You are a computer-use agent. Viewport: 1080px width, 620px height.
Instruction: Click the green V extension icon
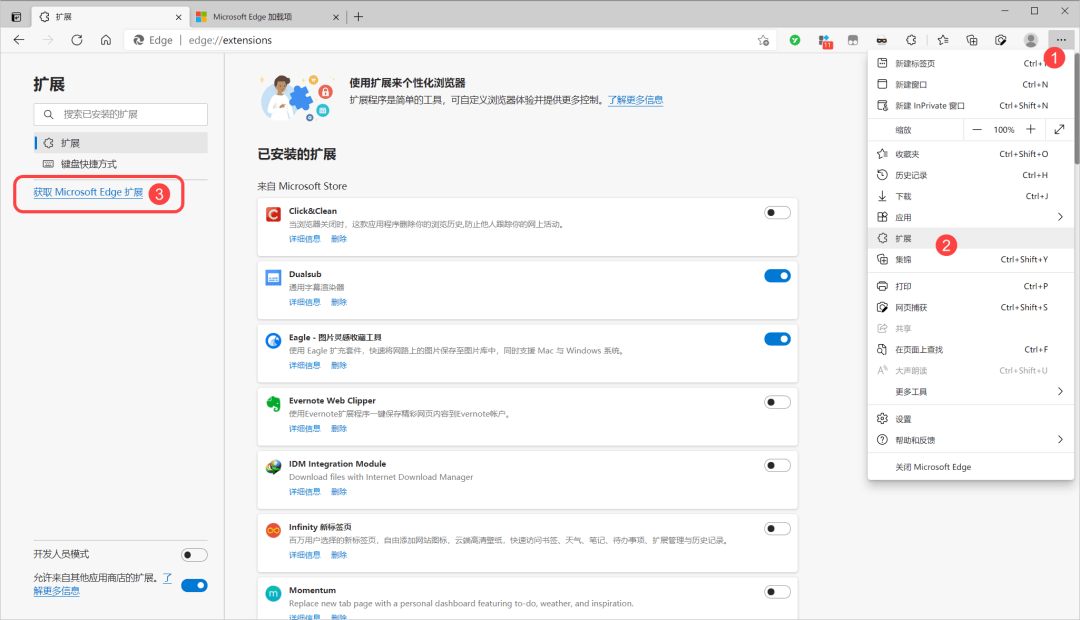click(x=795, y=40)
